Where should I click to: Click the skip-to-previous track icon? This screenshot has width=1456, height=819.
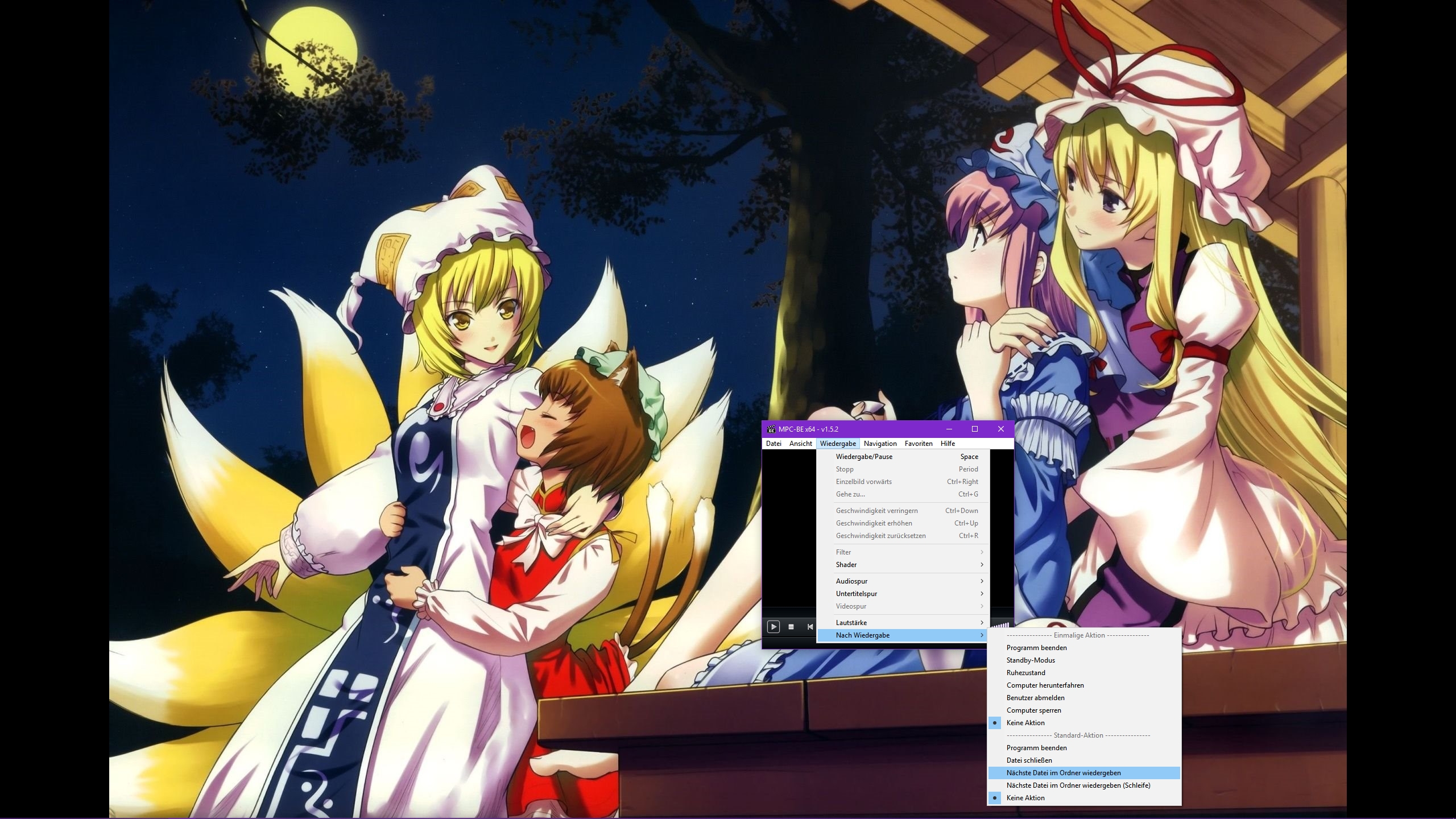(810, 627)
